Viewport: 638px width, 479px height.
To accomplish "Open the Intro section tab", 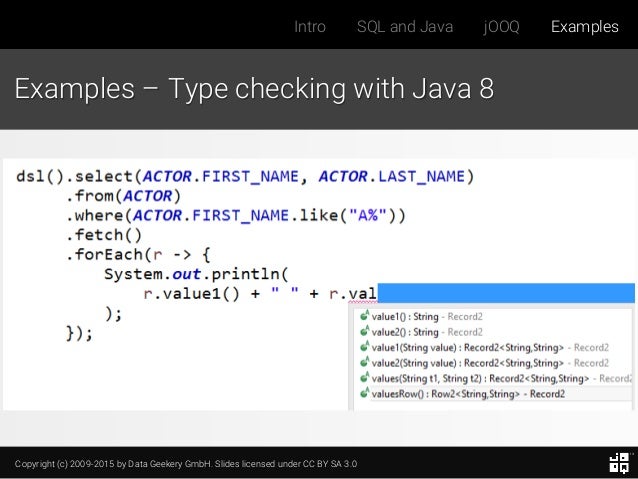I will (x=310, y=26).
